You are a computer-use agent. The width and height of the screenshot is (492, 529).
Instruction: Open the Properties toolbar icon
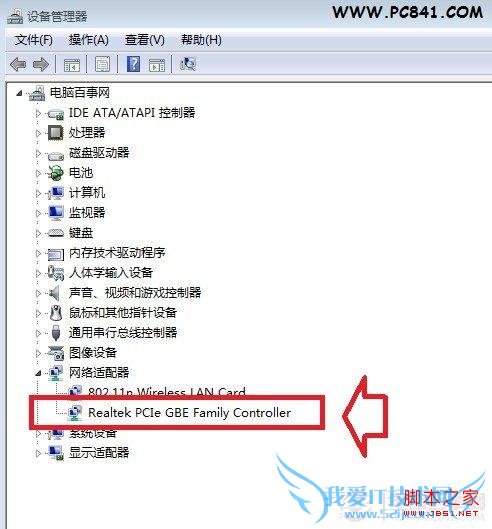tap(102, 64)
